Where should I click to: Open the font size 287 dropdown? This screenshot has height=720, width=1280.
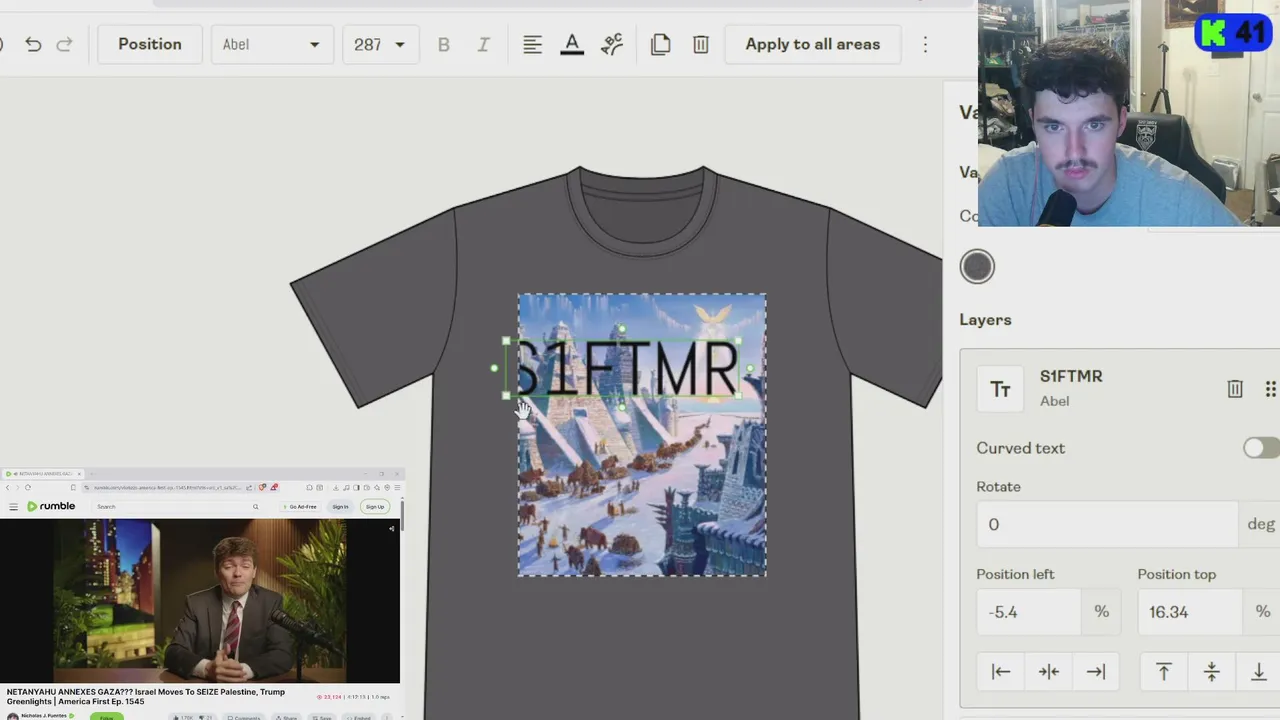click(x=379, y=44)
